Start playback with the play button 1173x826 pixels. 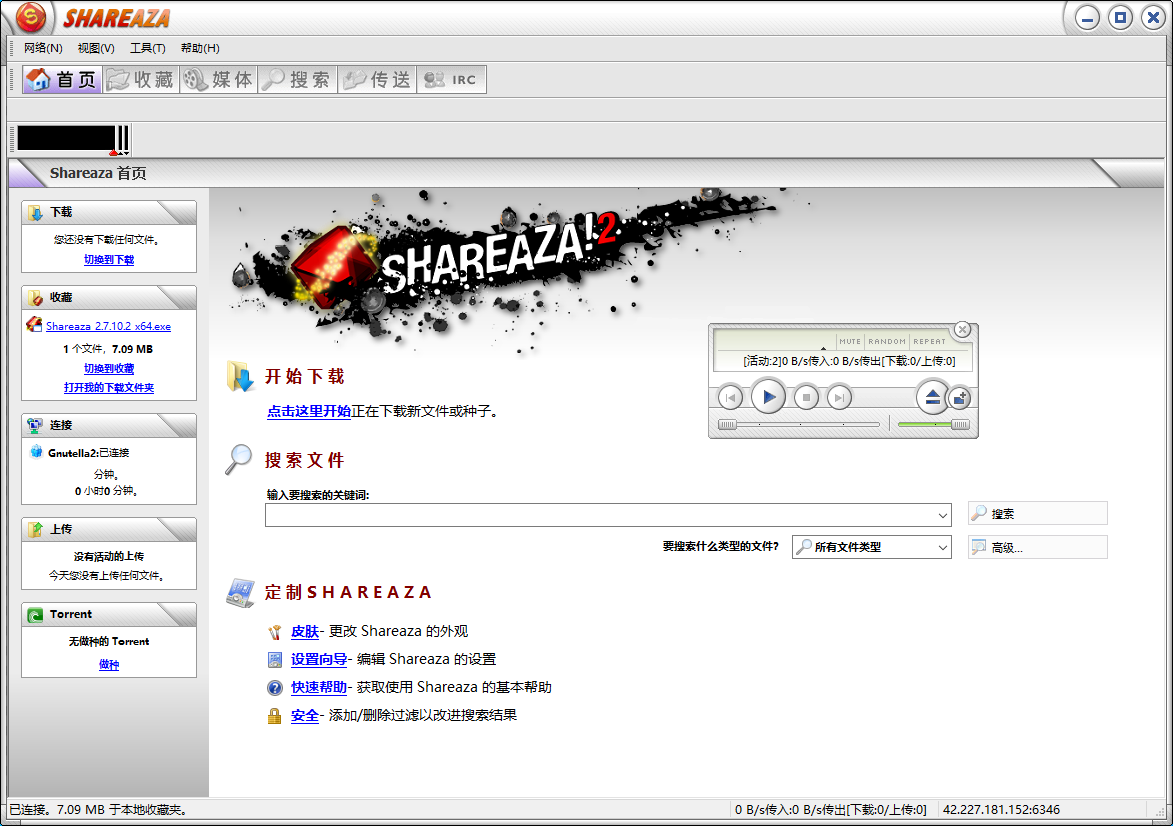pos(768,397)
